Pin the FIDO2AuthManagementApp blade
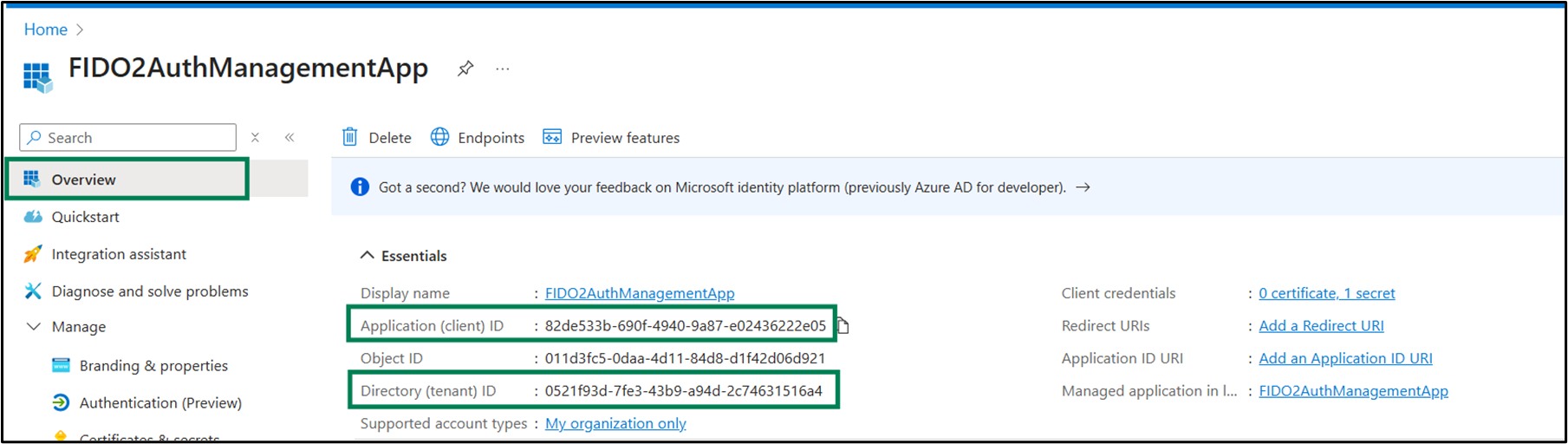The image size is (1568, 444). coord(465,69)
